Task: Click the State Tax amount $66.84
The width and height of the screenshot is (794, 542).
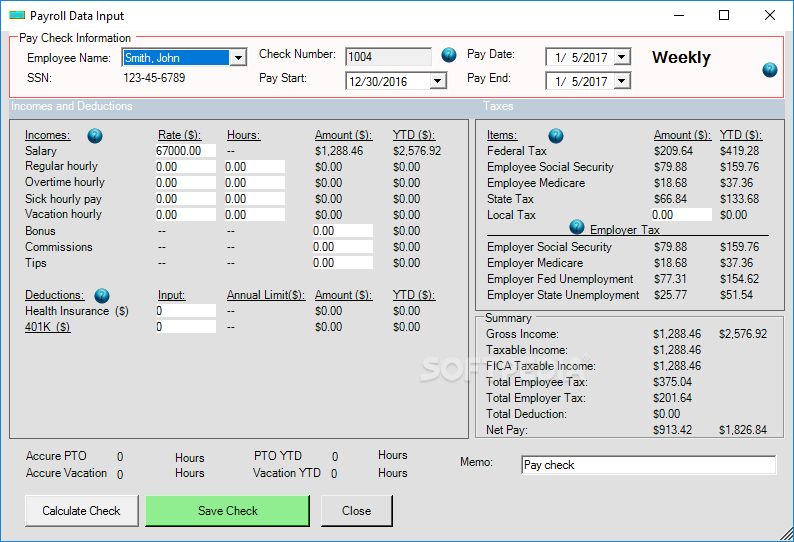Action: [x=670, y=199]
